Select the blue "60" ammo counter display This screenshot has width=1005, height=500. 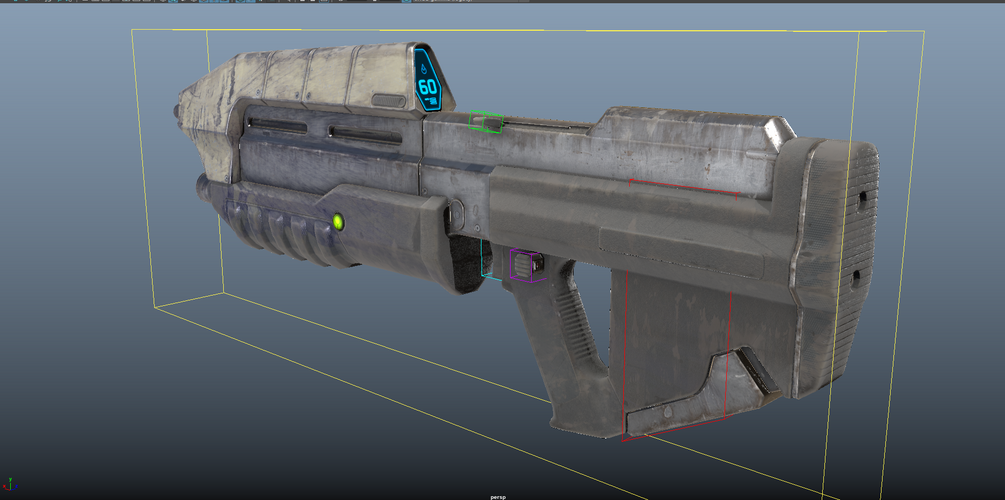pos(428,81)
